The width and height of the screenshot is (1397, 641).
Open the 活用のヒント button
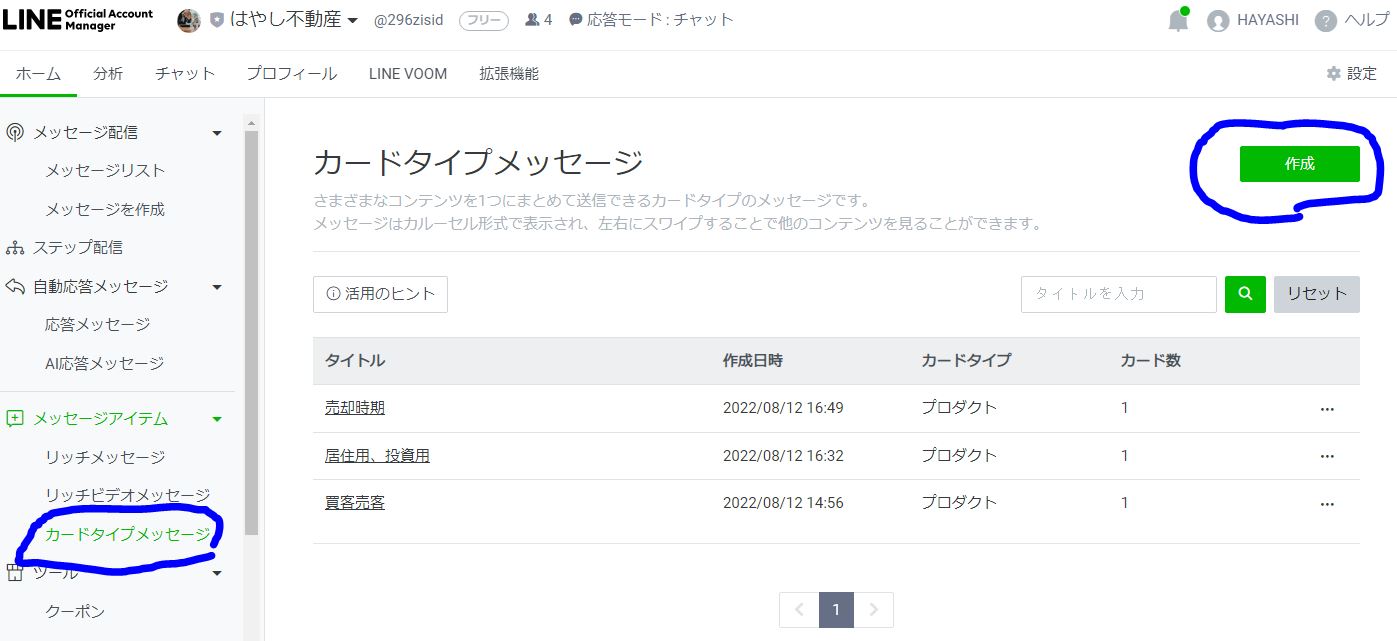click(380, 294)
